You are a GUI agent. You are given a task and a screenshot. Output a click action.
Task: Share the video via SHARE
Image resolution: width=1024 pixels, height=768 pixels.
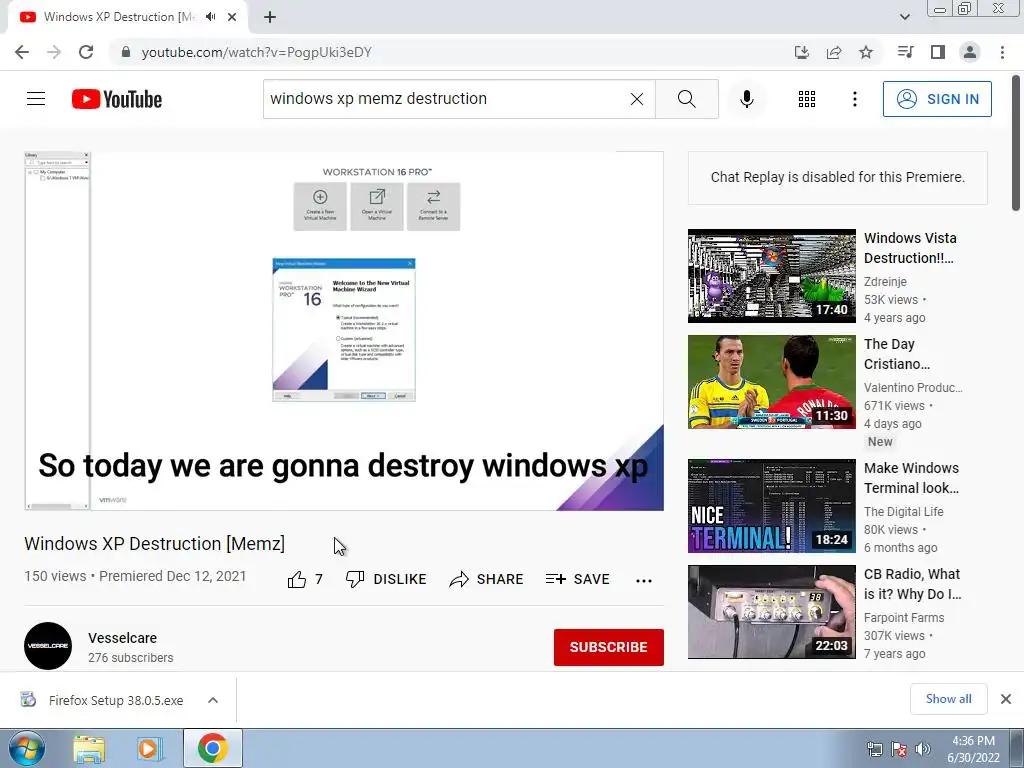point(487,579)
